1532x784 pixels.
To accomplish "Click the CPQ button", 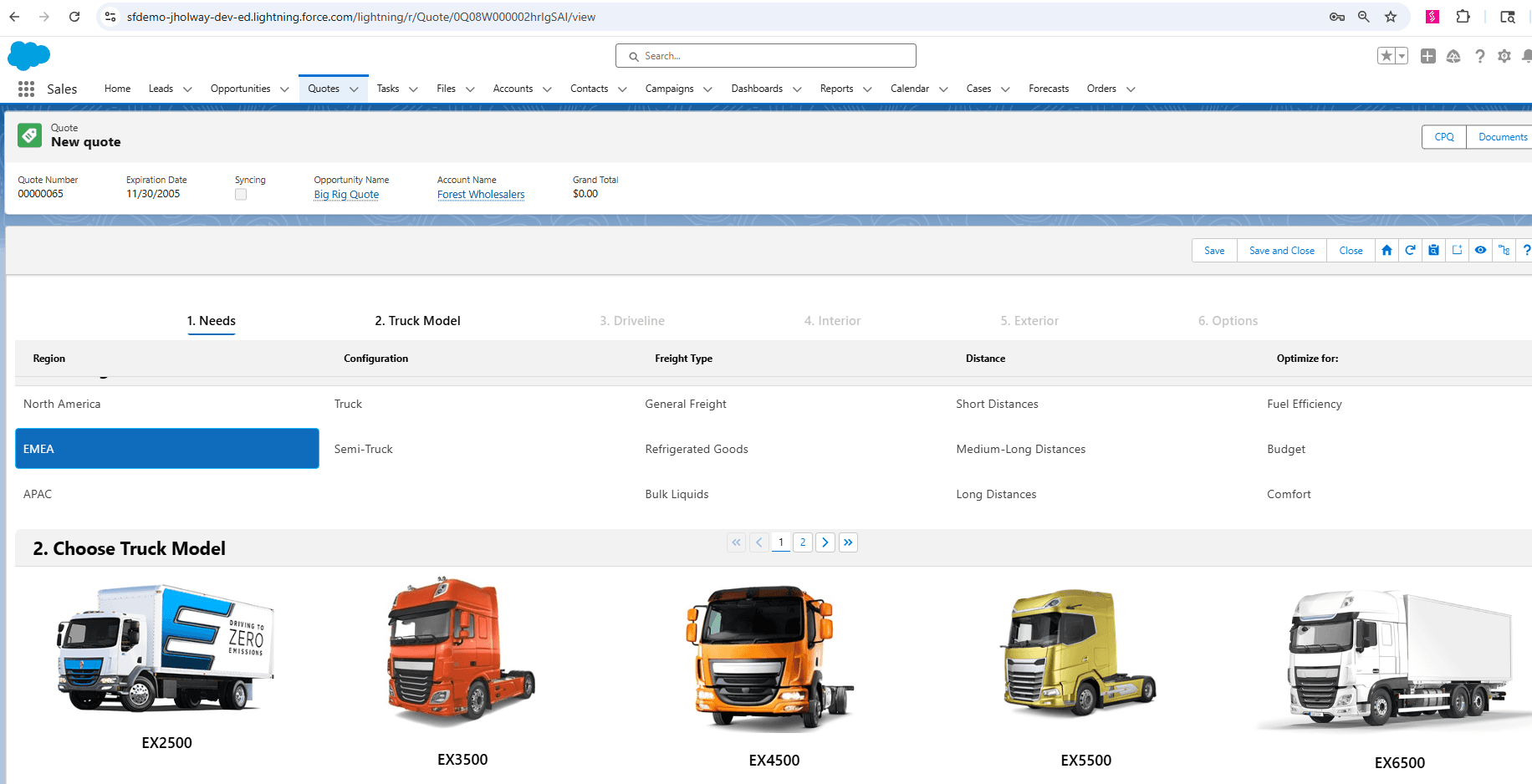I will coord(1444,137).
